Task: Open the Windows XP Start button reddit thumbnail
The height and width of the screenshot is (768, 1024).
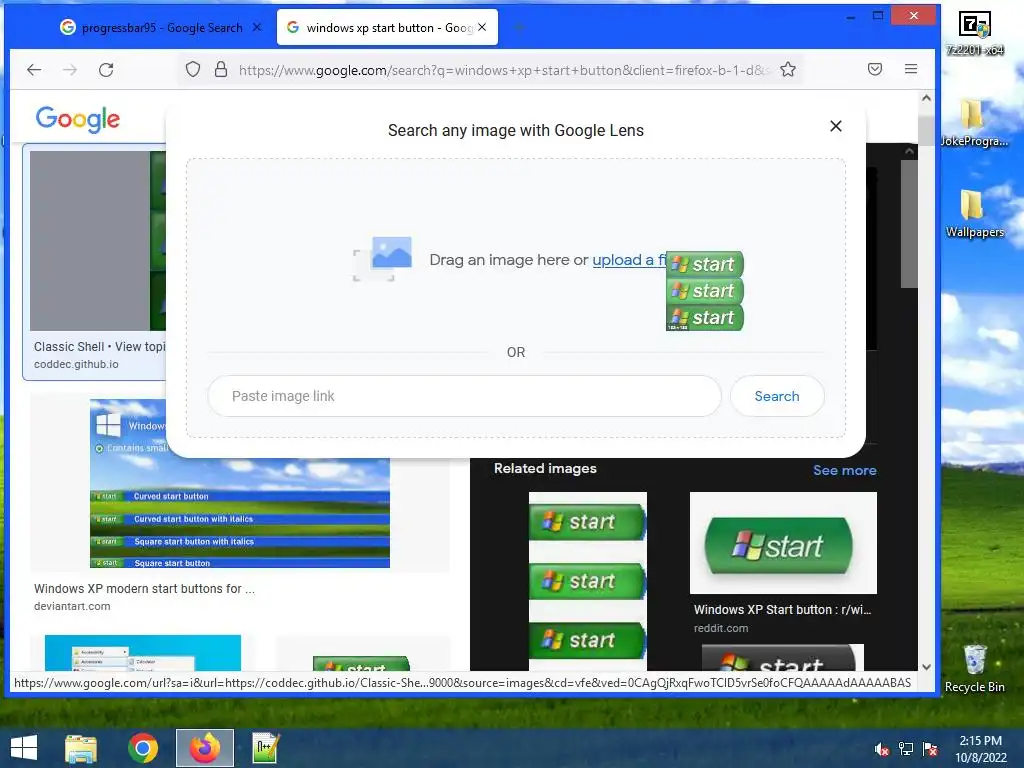Action: point(783,543)
